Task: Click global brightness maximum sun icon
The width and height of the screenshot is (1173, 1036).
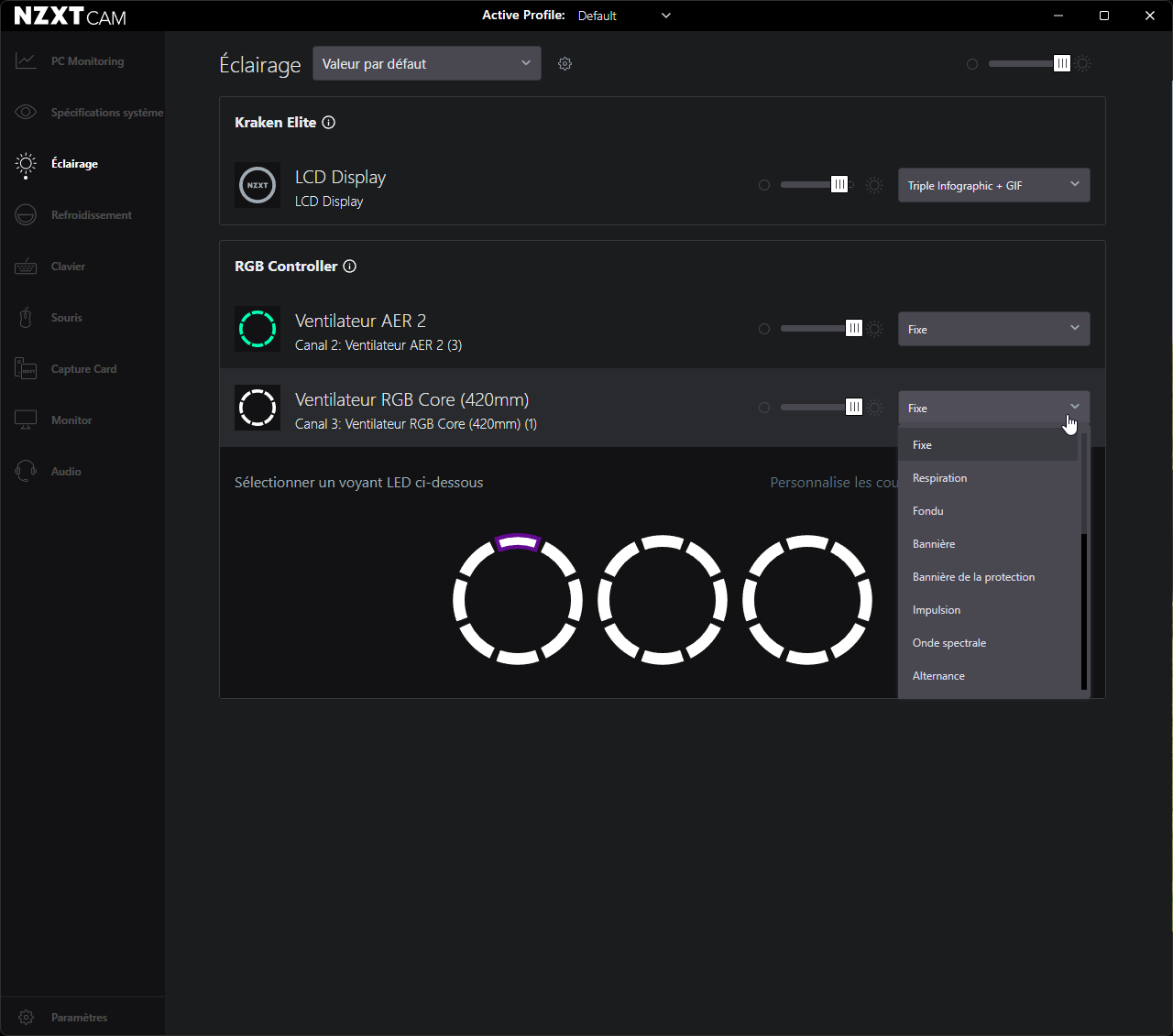Action: (1083, 64)
